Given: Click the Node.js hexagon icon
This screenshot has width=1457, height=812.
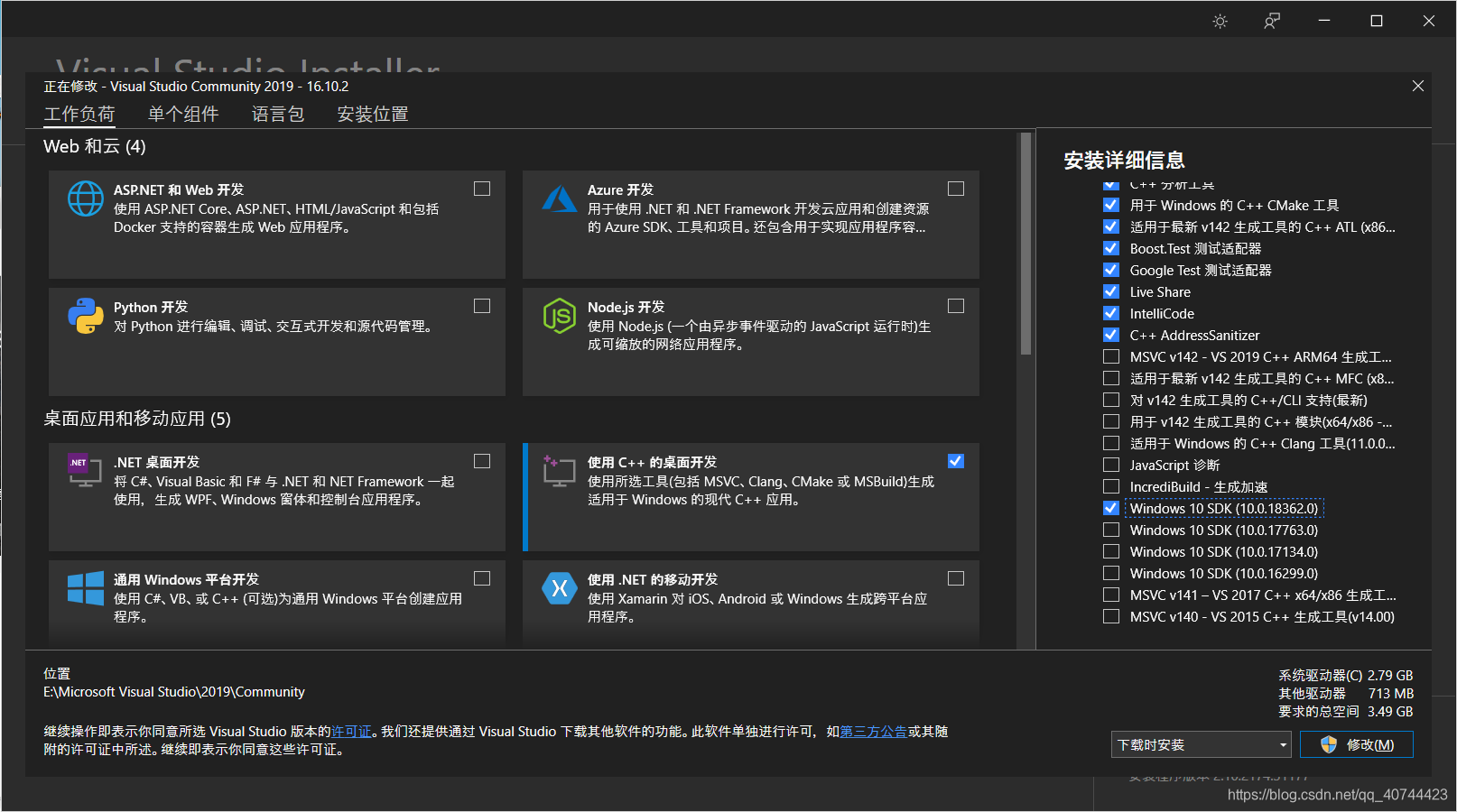Looking at the screenshot, I should click(x=560, y=316).
